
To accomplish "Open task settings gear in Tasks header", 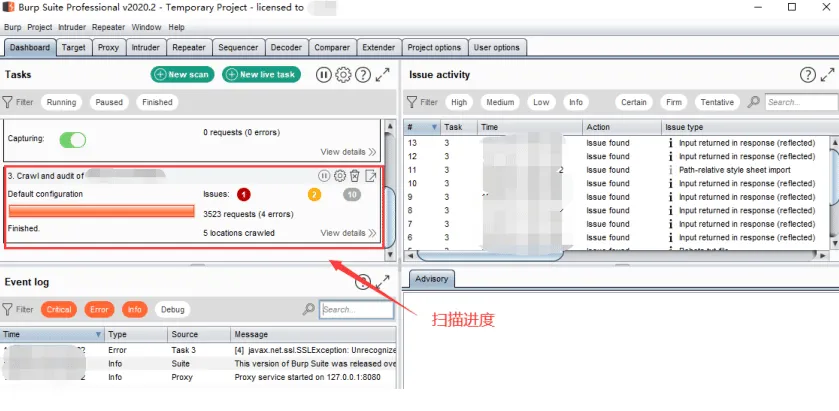I will (x=343, y=75).
